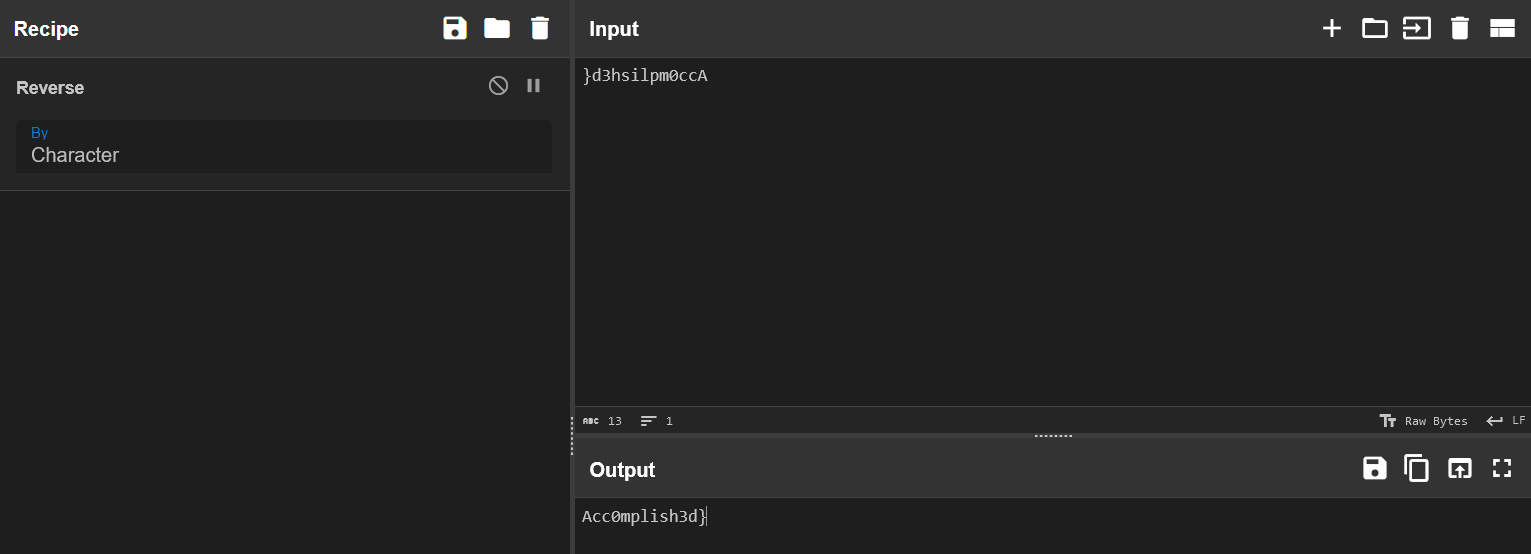
Task: Set breakpoint on Reverse operation
Action: point(533,86)
